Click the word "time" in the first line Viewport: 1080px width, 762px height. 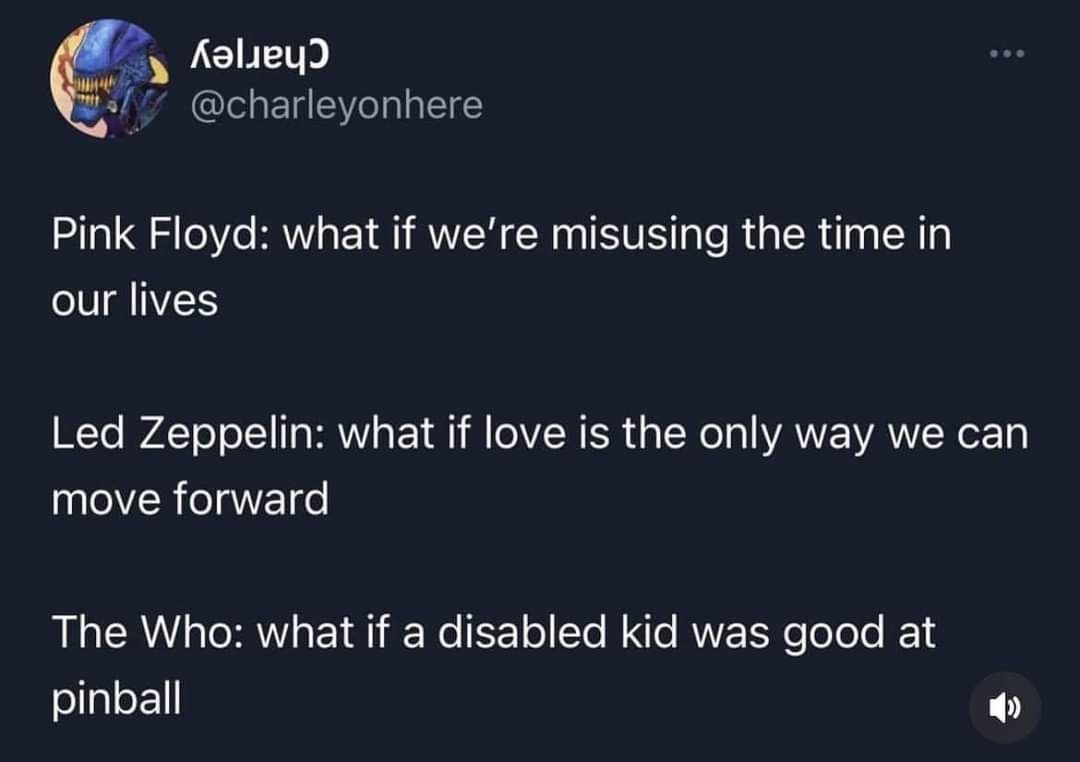tap(864, 240)
